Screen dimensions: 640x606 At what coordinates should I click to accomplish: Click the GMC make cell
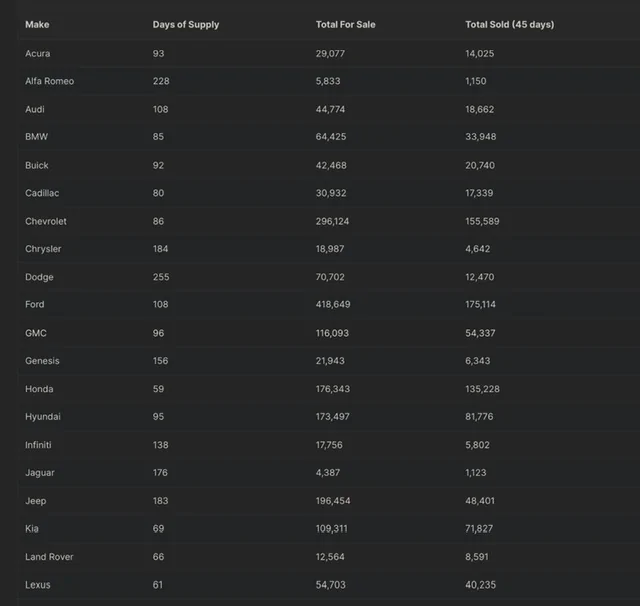coord(36,333)
